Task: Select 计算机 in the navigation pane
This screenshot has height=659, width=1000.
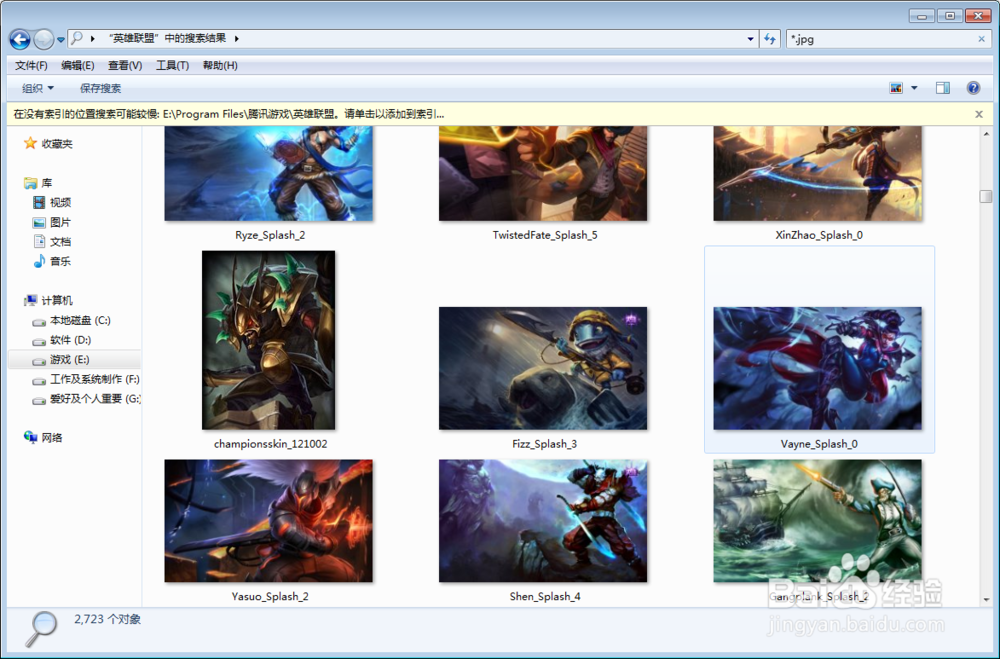Action: tap(48, 300)
